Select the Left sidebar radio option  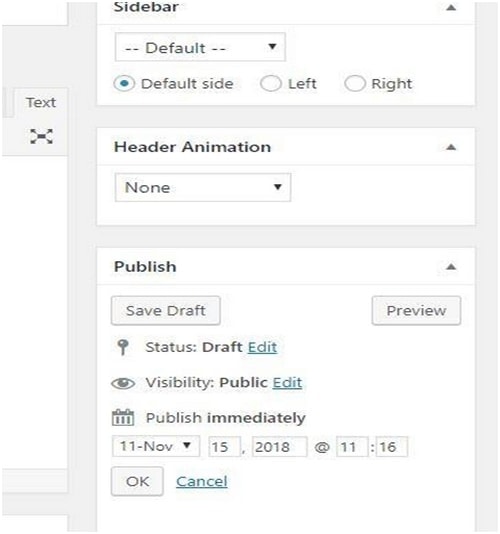(x=270, y=83)
